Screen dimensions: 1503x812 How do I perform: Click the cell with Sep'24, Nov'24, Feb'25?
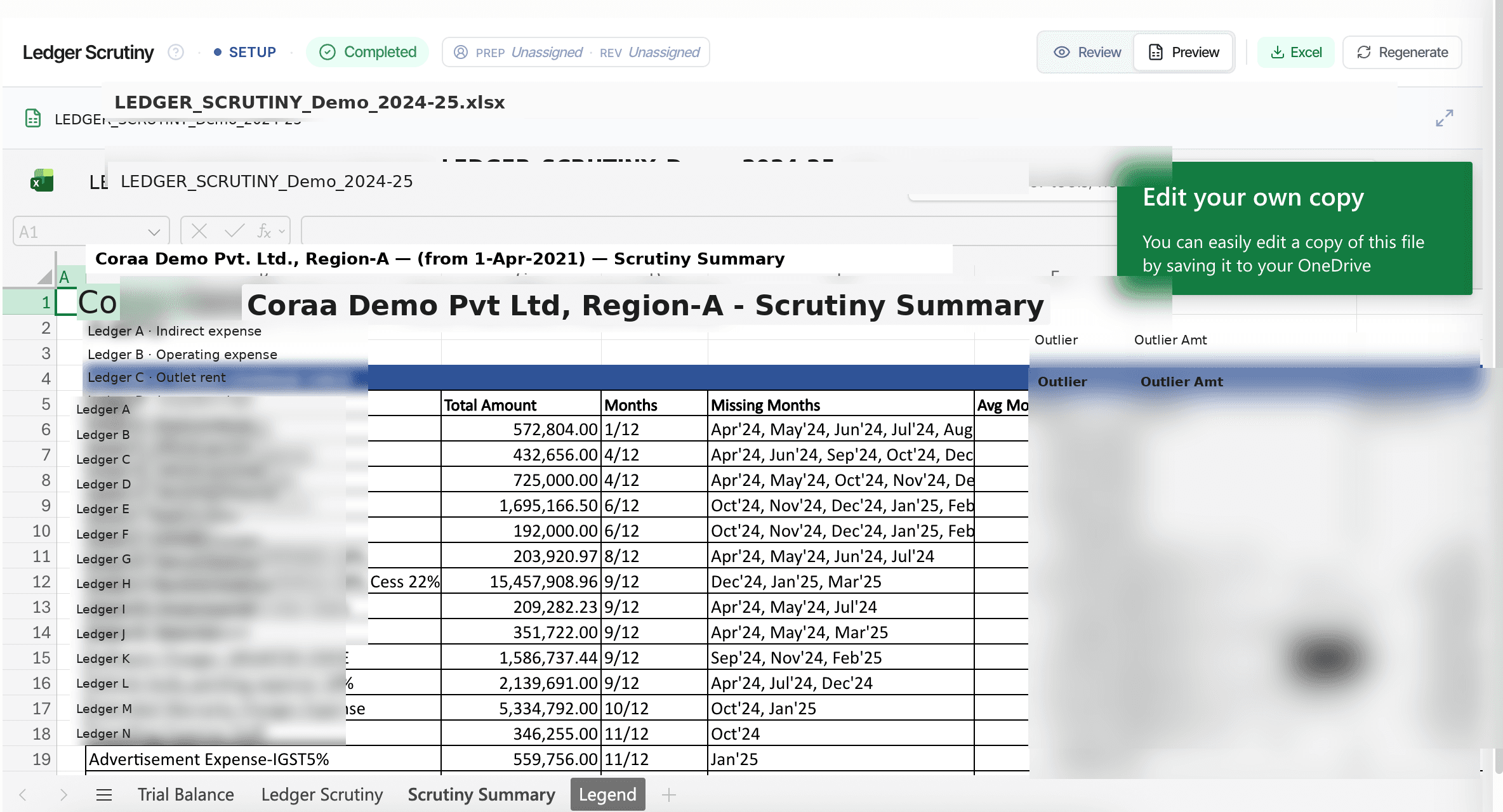coord(841,658)
